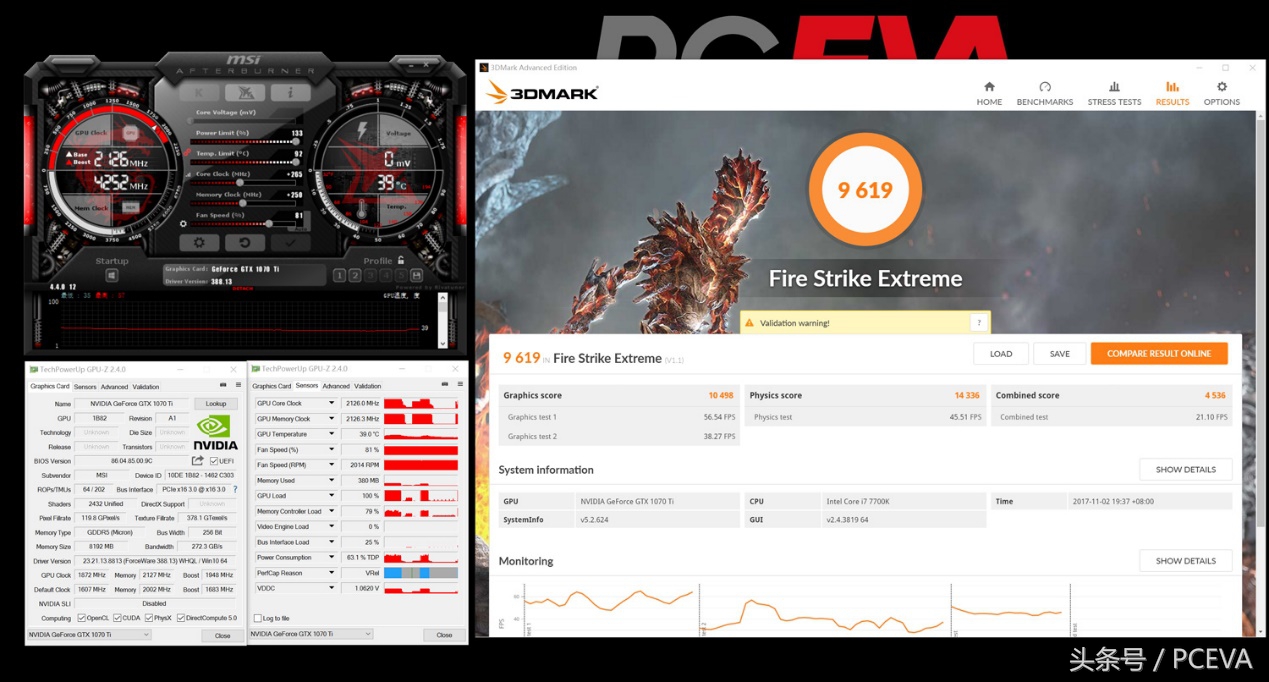Enable Log to file in GPU-Z Sensors
The height and width of the screenshot is (682, 1269).
(x=258, y=617)
